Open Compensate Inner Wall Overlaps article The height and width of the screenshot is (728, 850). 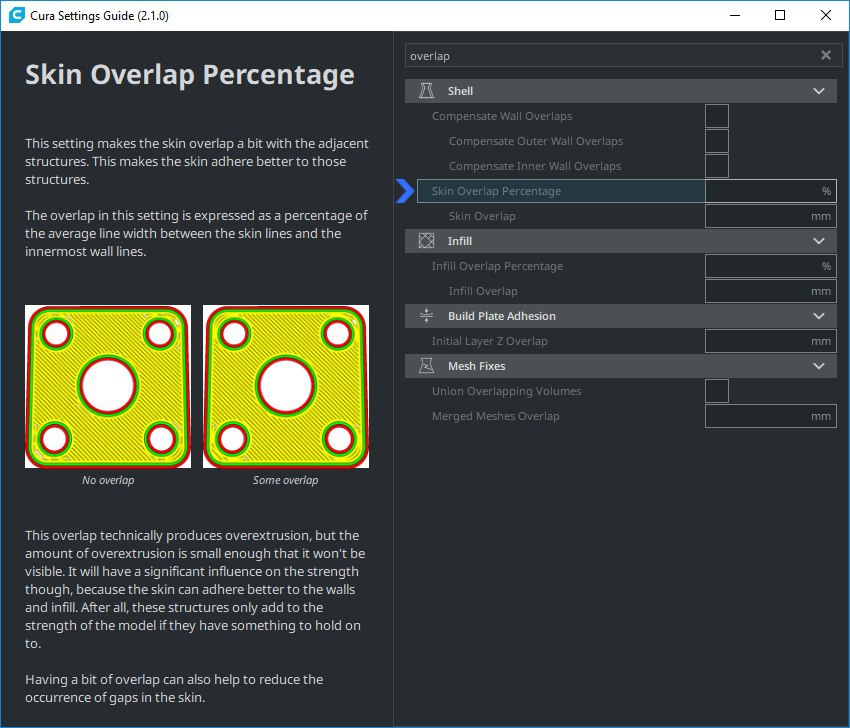[535, 166]
